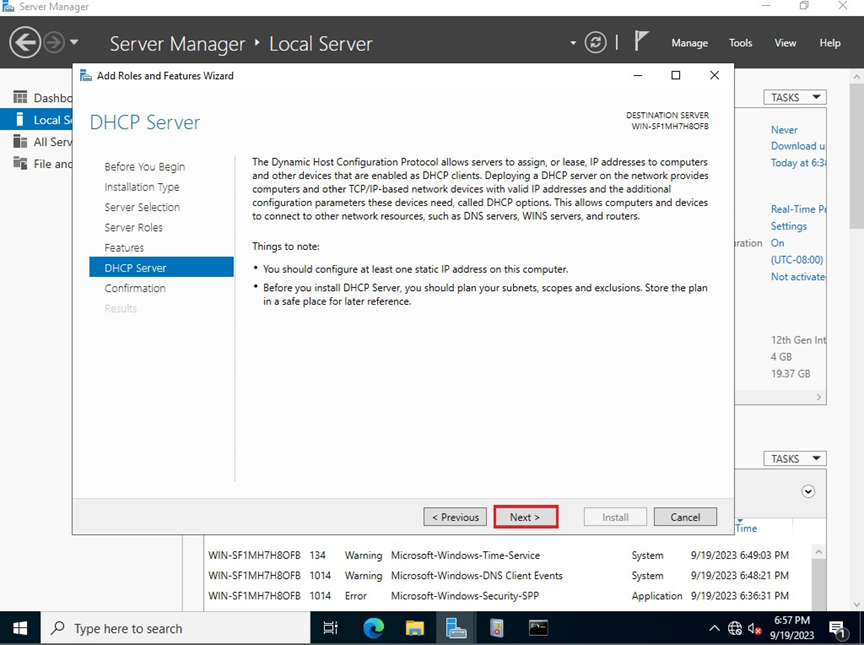Click the 'Today at 6:3…' link
Image resolution: width=864 pixels, height=645 pixels.
pyautogui.click(x=798, y=162)
